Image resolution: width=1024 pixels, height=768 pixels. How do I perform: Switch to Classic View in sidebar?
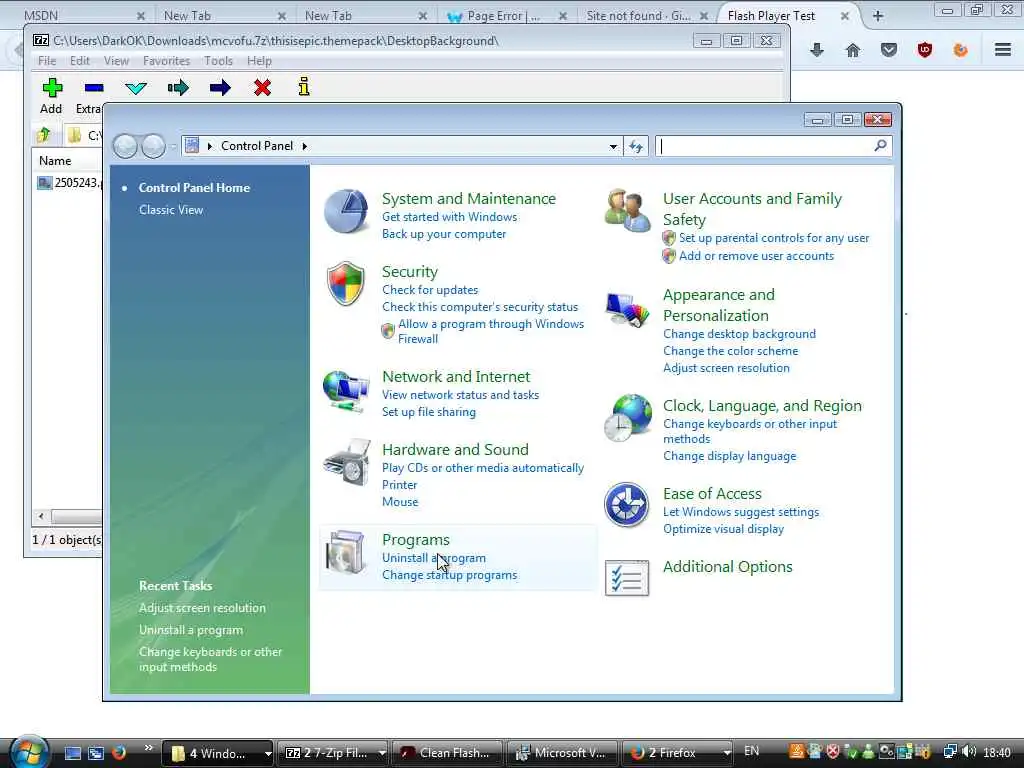coord(171,210)
